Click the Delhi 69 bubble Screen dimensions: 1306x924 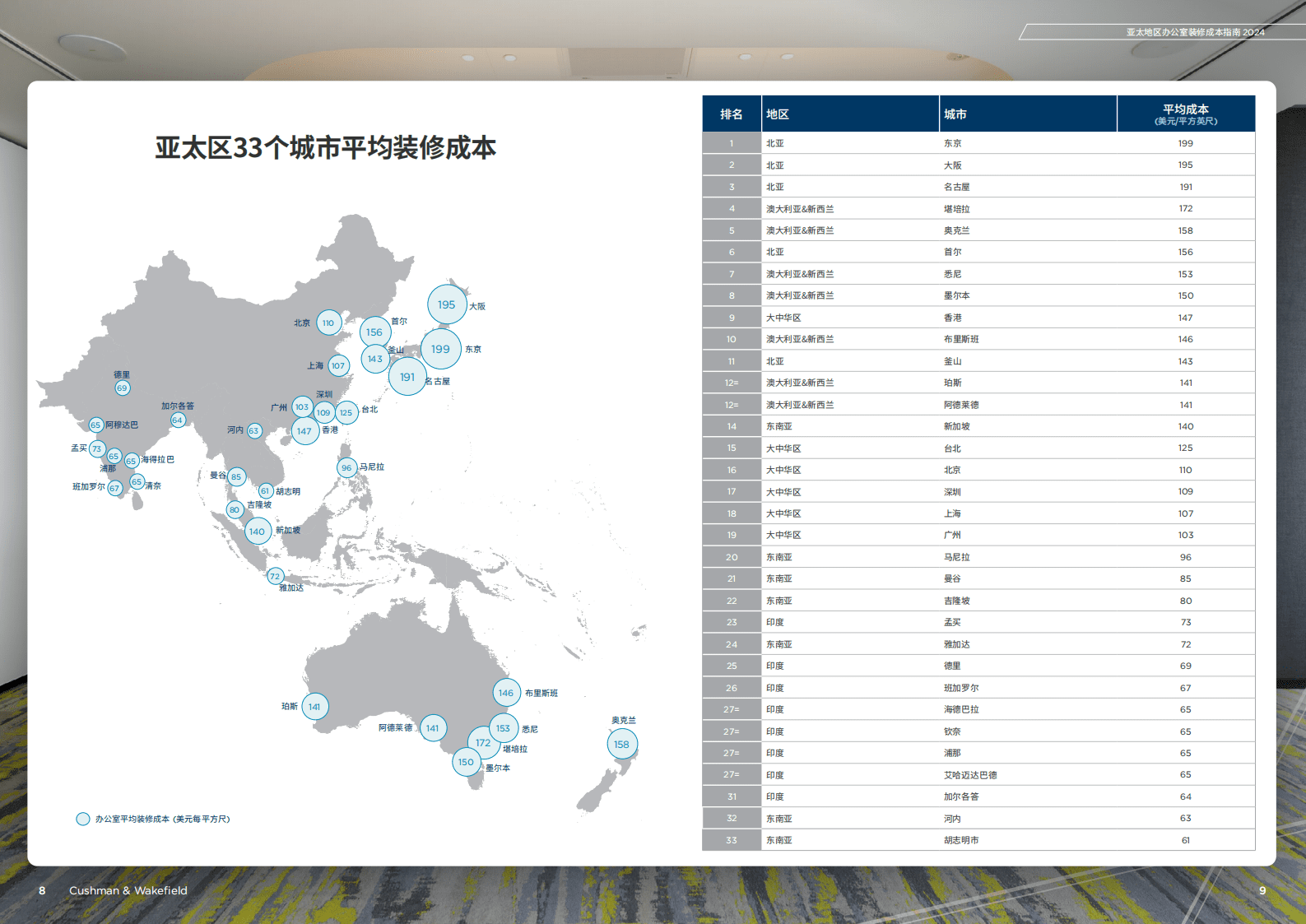(122, 388)
